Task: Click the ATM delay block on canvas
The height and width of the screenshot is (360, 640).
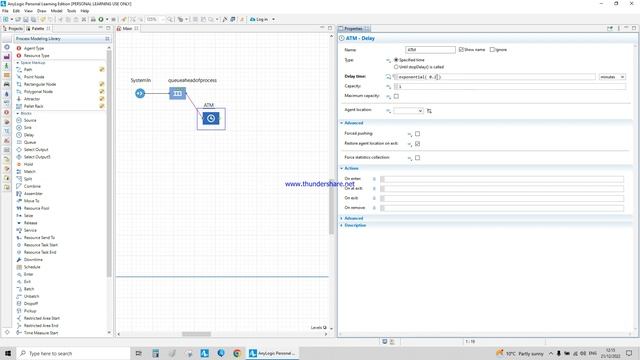Action: [211, 118]
